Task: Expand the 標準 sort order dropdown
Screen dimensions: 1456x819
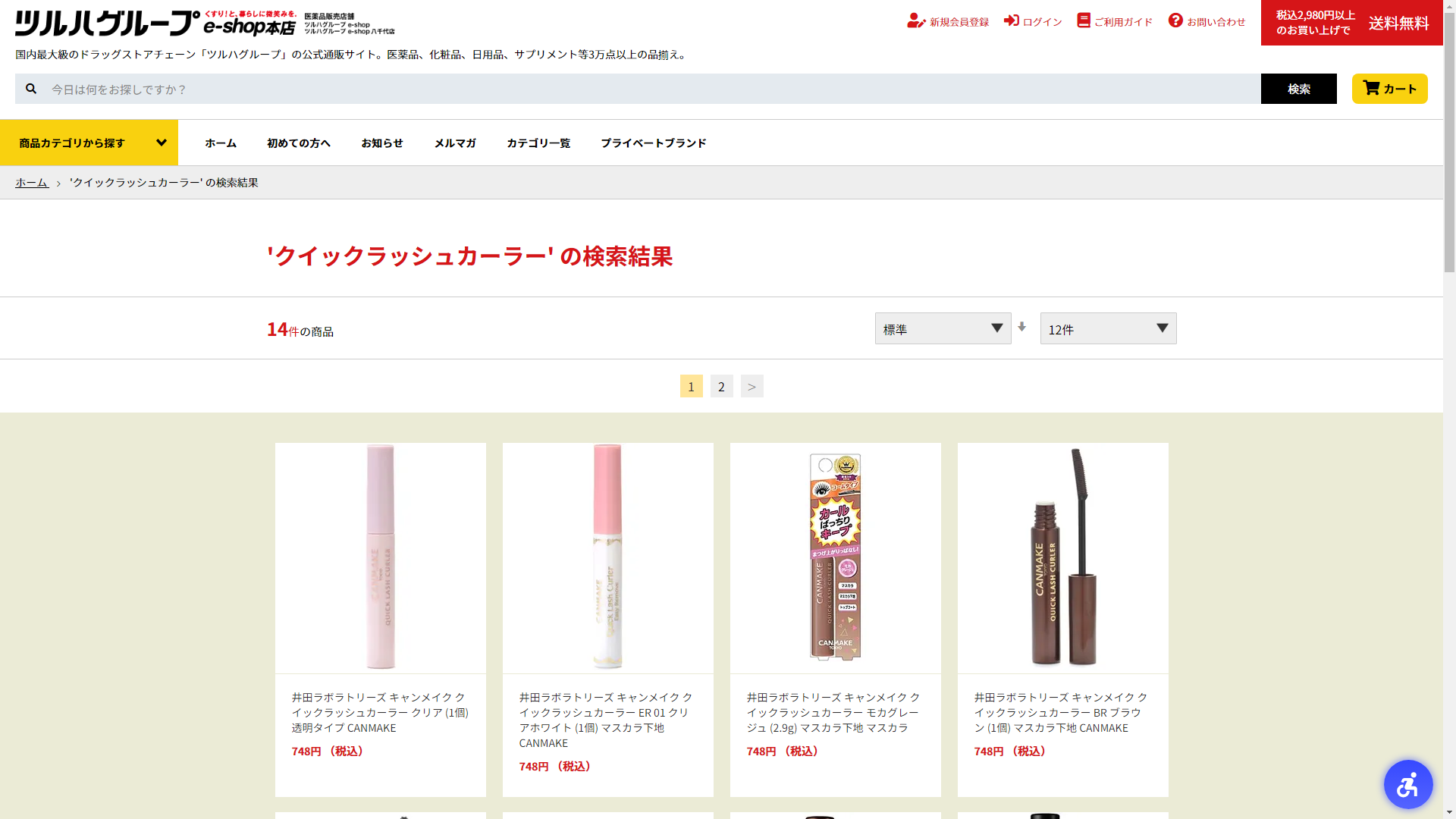Action: (x=943, y=328)
